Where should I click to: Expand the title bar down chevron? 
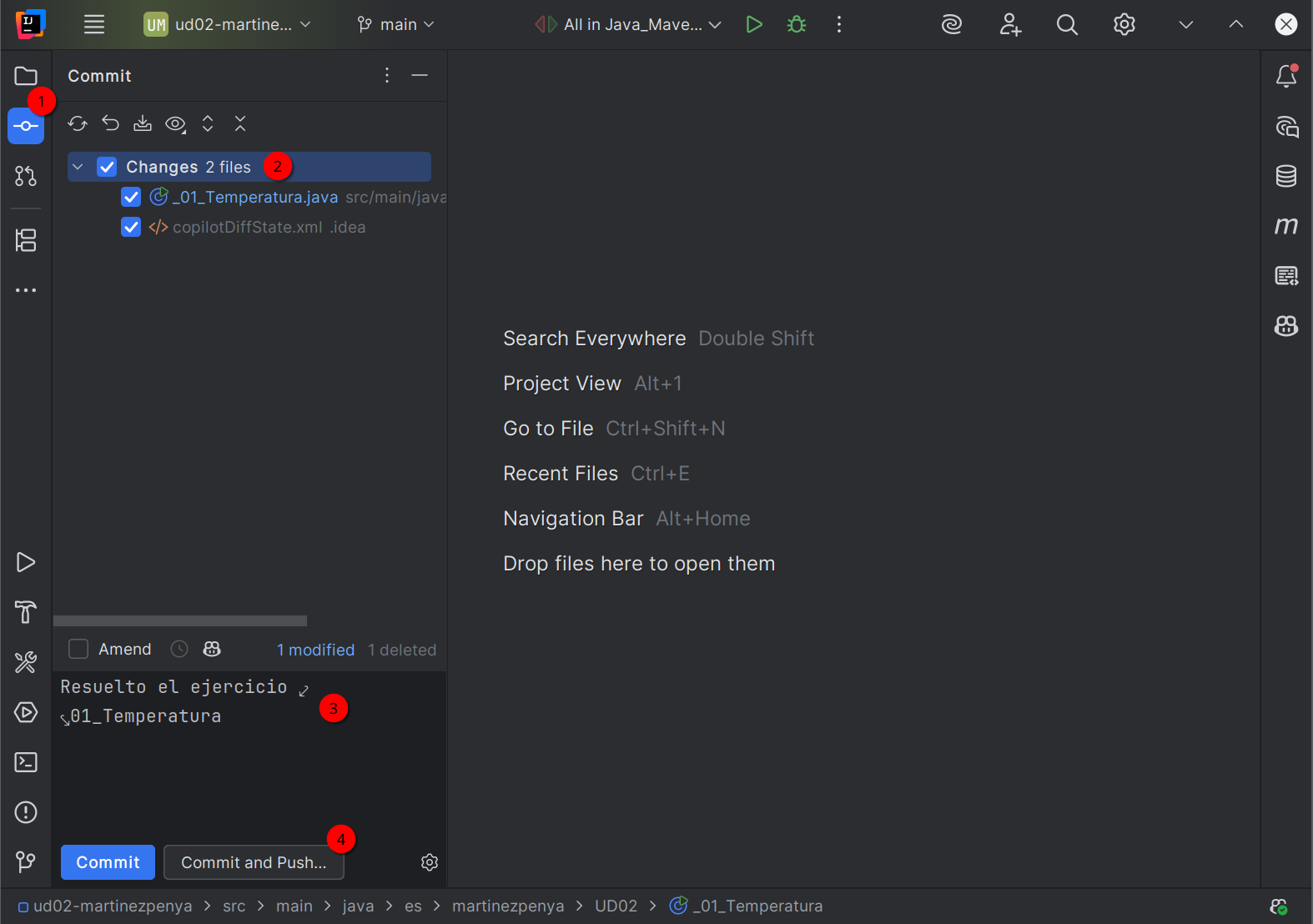click(x=1185, y=24)
